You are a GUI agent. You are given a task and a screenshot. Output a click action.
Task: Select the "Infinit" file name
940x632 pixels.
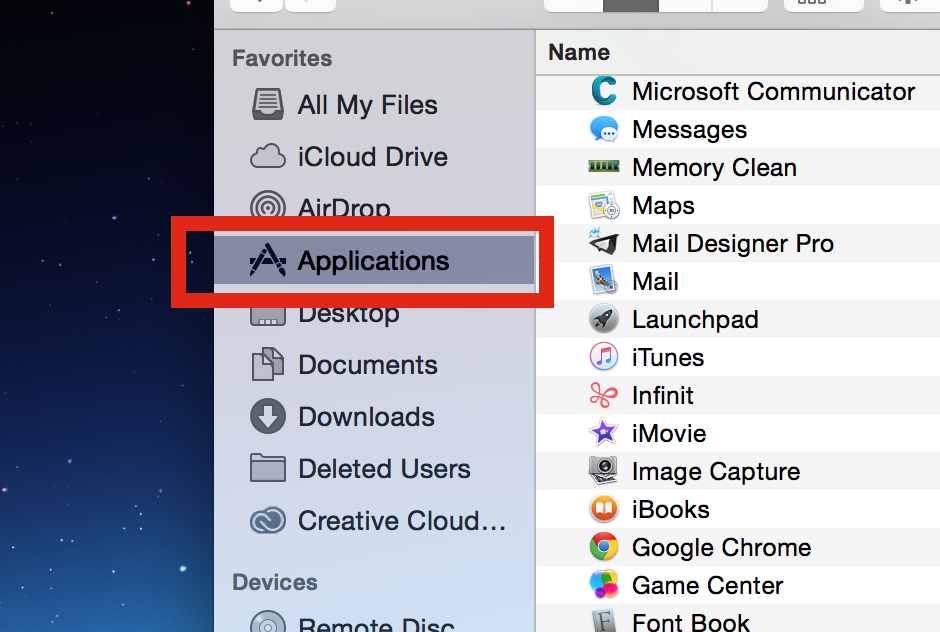coord(662,395)
